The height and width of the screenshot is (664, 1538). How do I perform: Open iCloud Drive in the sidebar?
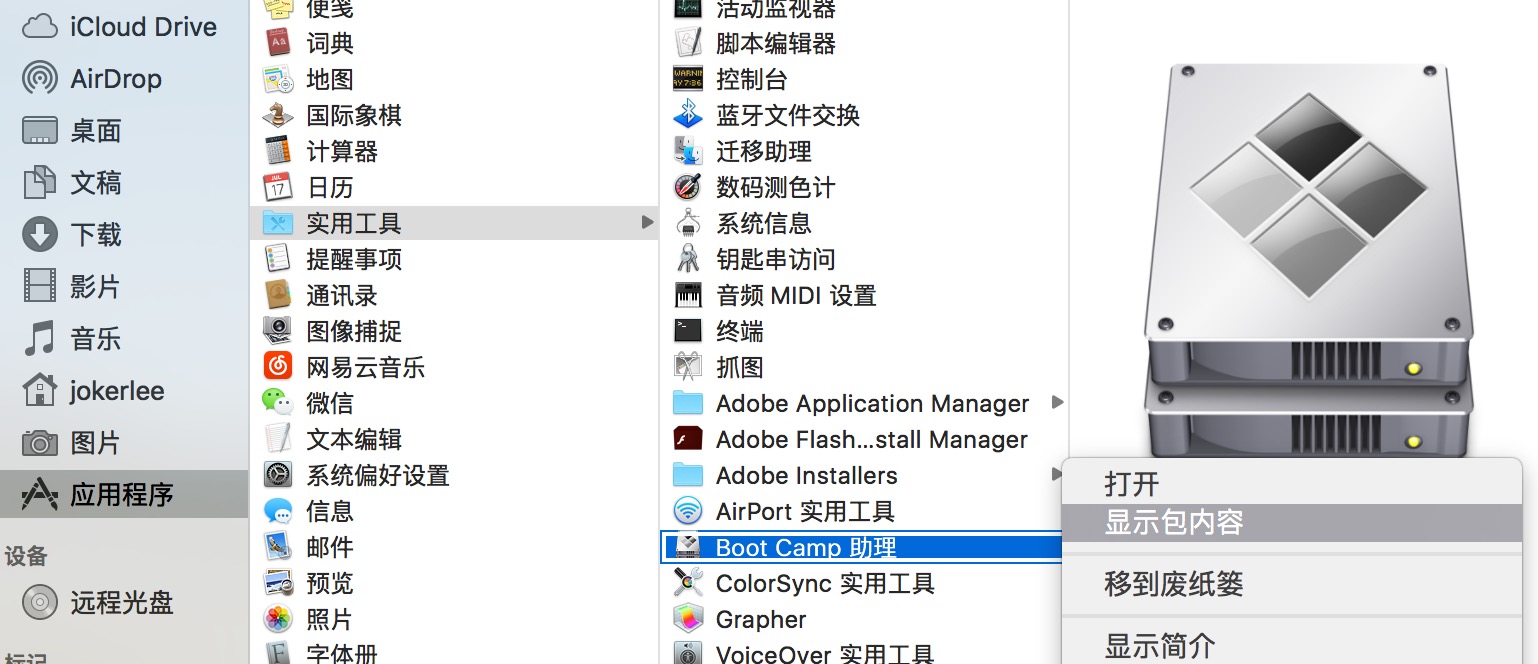tap(120, 27)
